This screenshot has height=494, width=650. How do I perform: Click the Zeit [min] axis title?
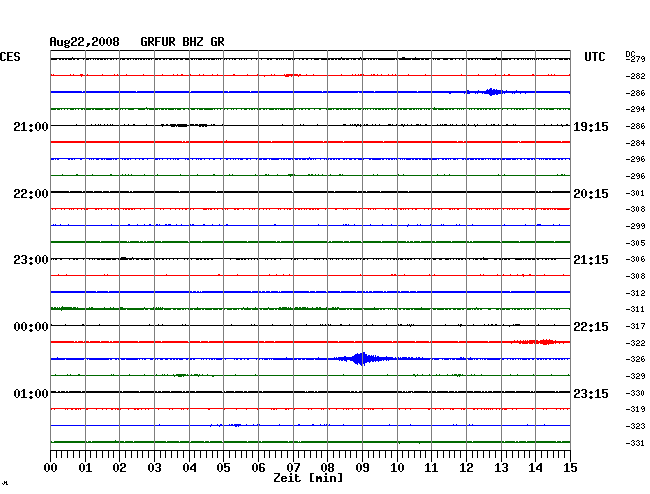(x=308, y=478)
